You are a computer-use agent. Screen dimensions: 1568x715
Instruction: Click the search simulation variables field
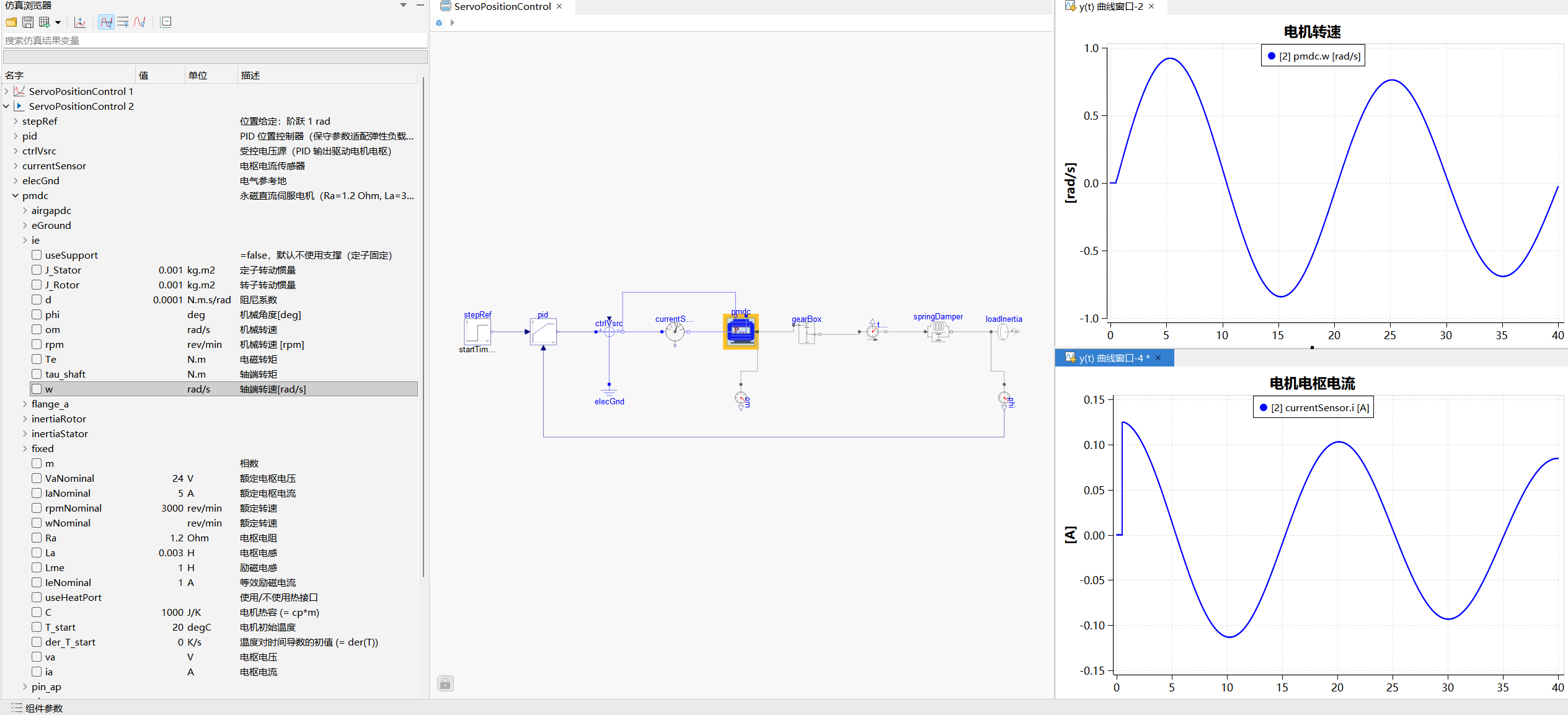pos(215,40)
